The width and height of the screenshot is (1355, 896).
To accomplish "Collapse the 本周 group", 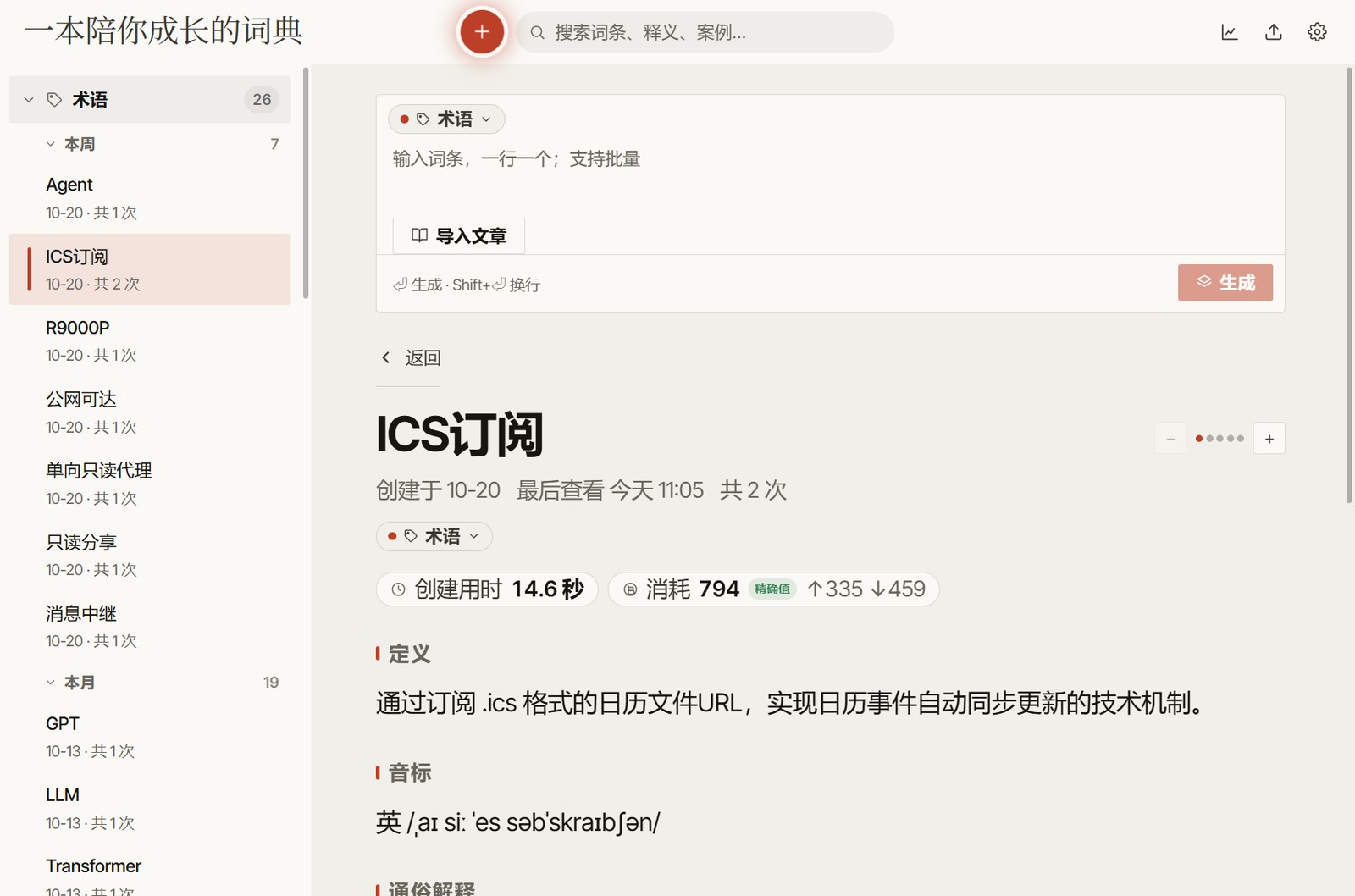I will 51,144.
